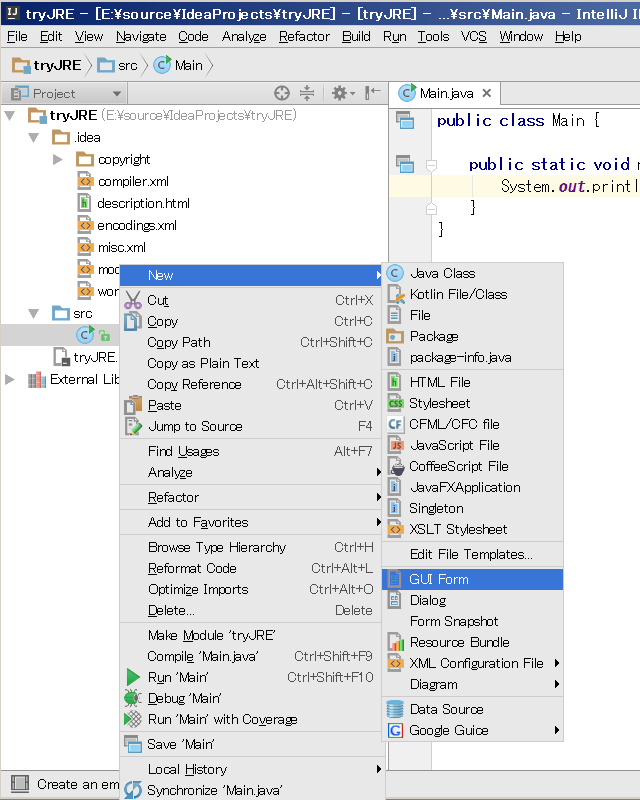Select GUI Form in the New submenu

tap(473, 579)
